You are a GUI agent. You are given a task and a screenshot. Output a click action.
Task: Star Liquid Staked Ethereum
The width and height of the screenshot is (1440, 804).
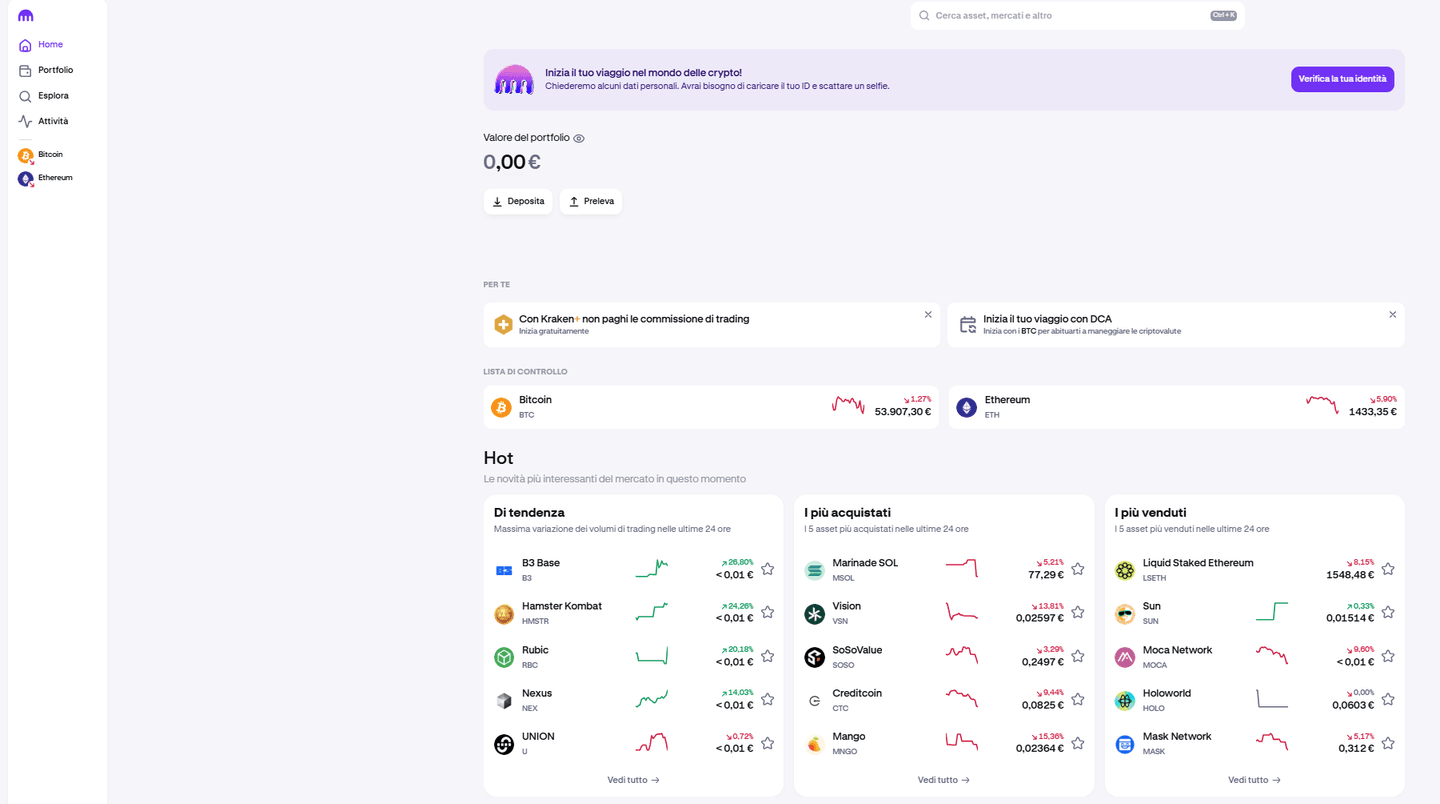[1388, 569]
